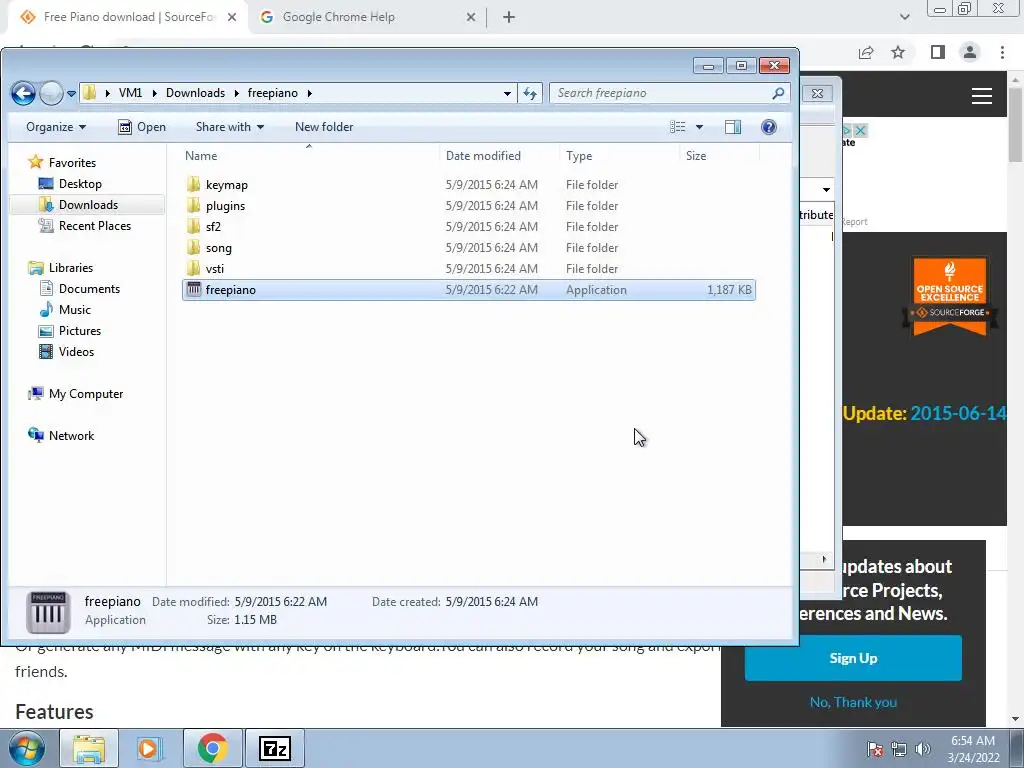Click the Sign Up button
The height and width of the screenshot is (768, 1024).
(853, 658)
